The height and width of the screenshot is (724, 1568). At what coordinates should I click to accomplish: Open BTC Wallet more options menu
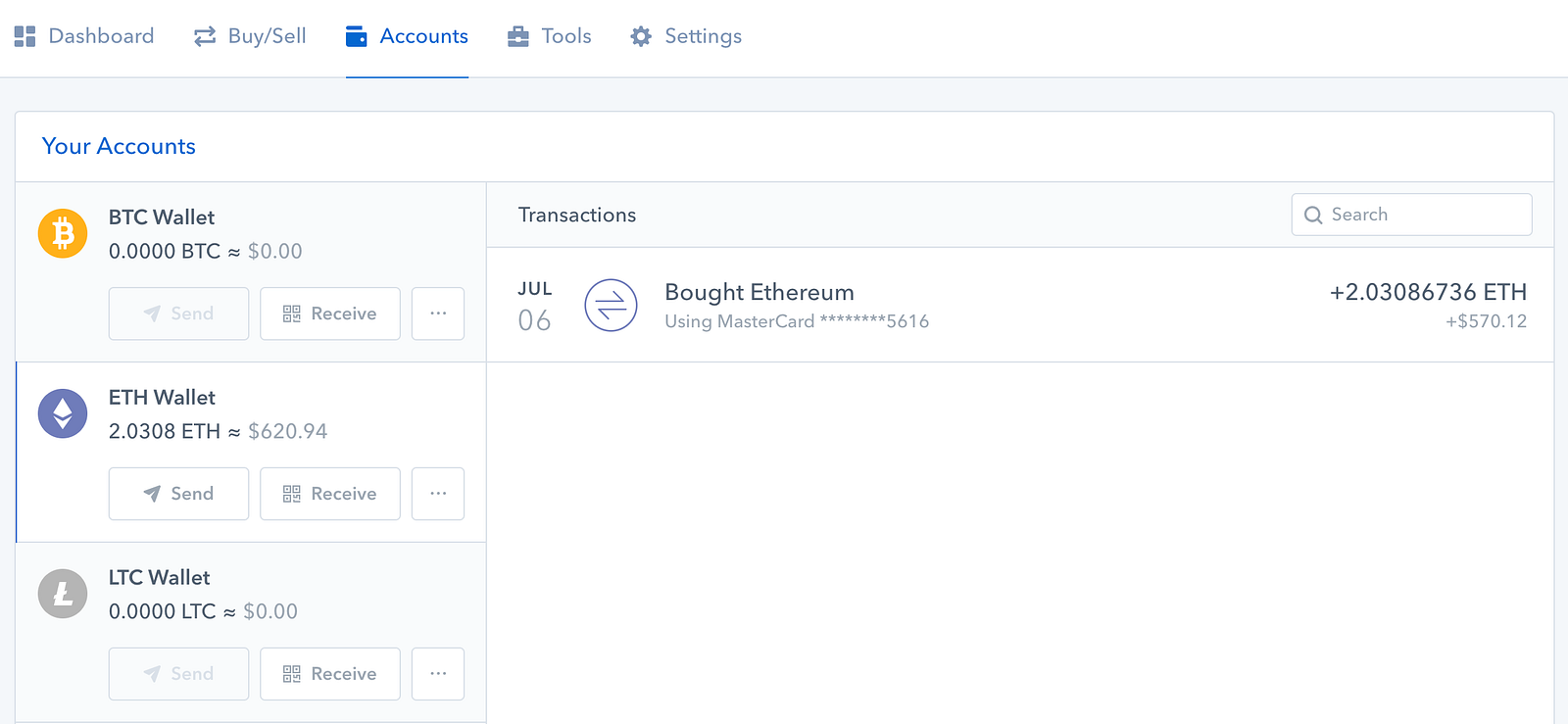[x=438, y=314]
